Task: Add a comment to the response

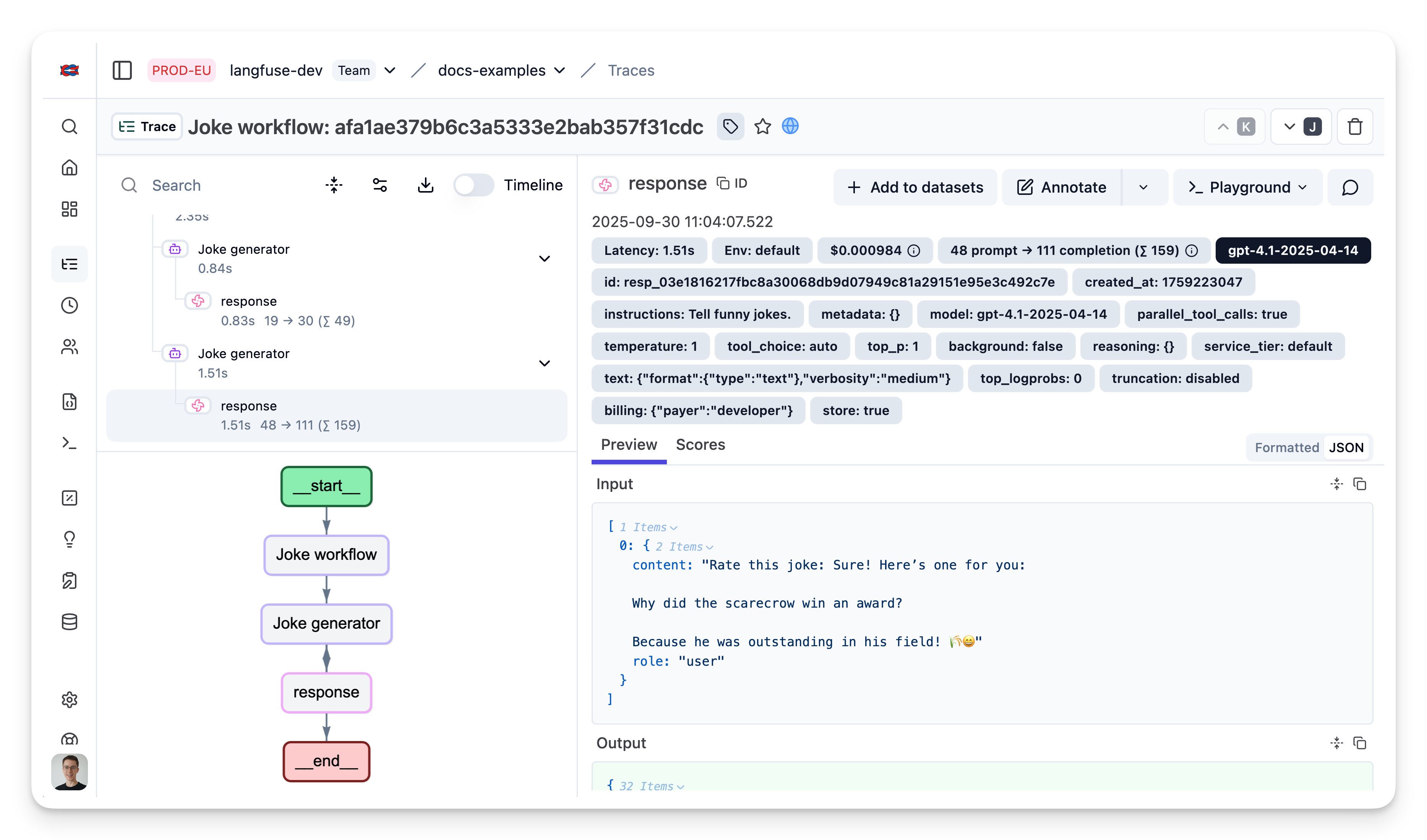Action: pos(1350,187)
